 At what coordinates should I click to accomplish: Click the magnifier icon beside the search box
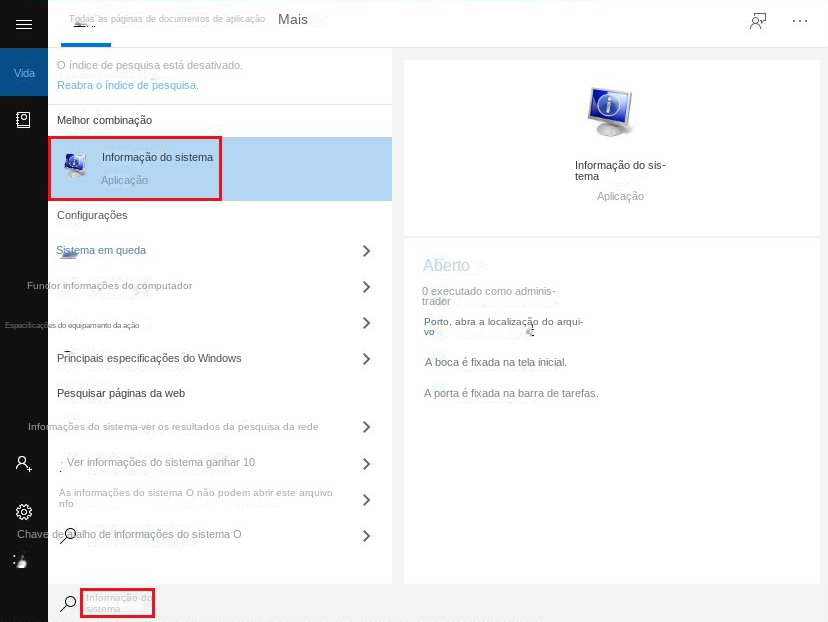68,603
